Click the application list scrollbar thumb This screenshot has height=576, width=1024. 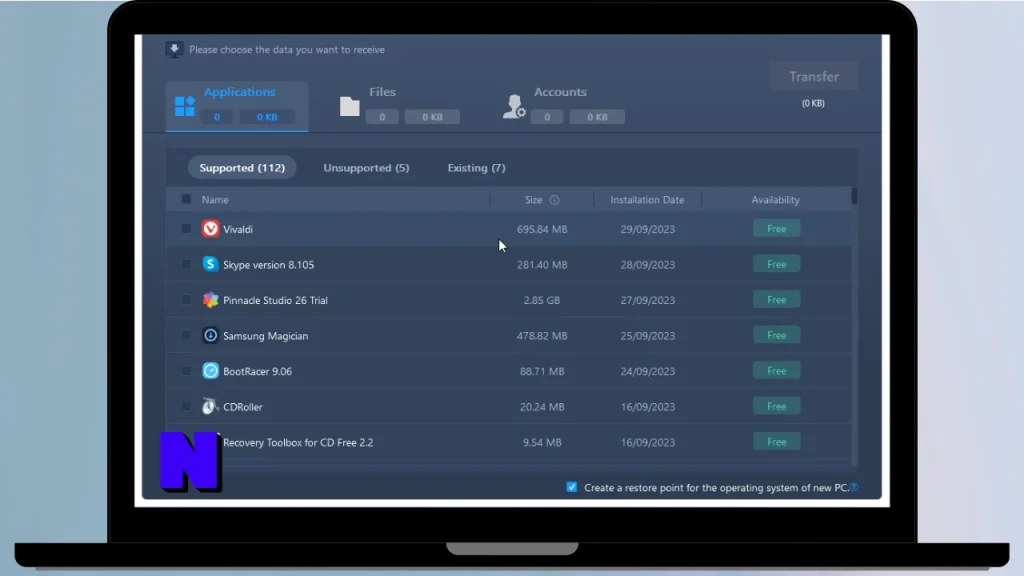(x=854, y=196)
